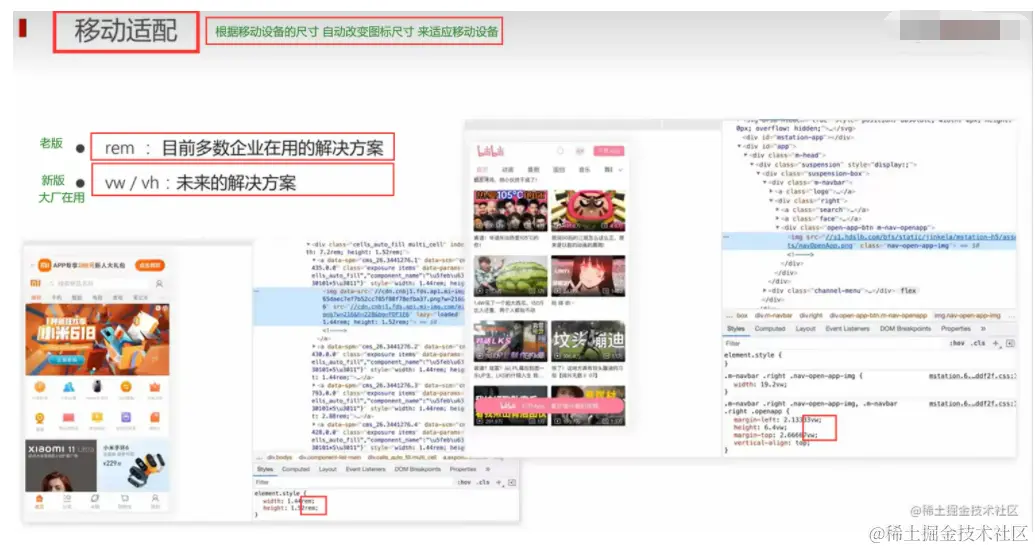Screen dimensions: 1035x550
Task: Collapse div class="suspension-box" node
Action: click(x=758, y=174)
